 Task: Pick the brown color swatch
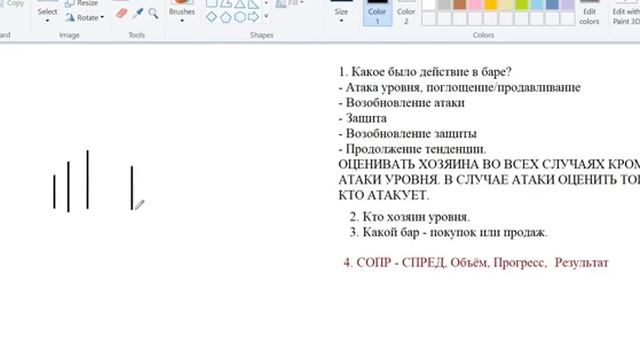pyautogui.click(x=460, y=4)
